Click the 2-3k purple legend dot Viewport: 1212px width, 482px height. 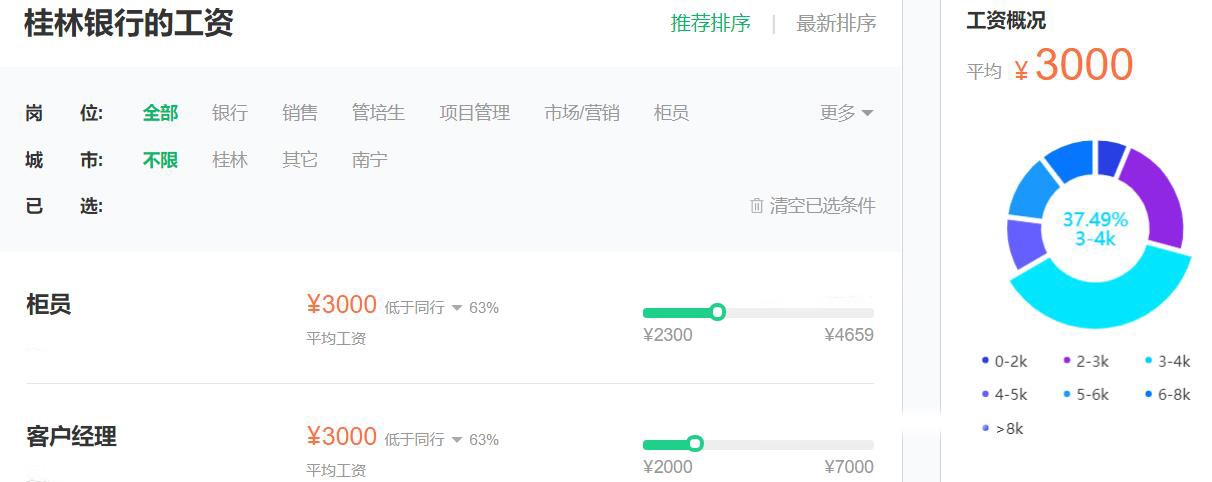tap(1067, 361)
